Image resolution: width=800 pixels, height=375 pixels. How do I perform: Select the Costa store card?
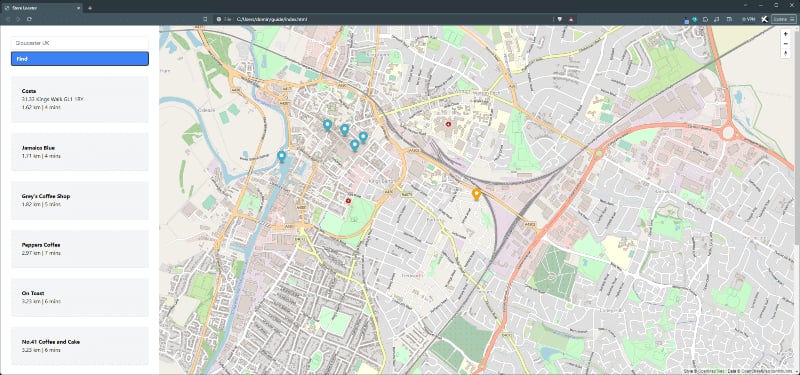click(x=80, y=99)
